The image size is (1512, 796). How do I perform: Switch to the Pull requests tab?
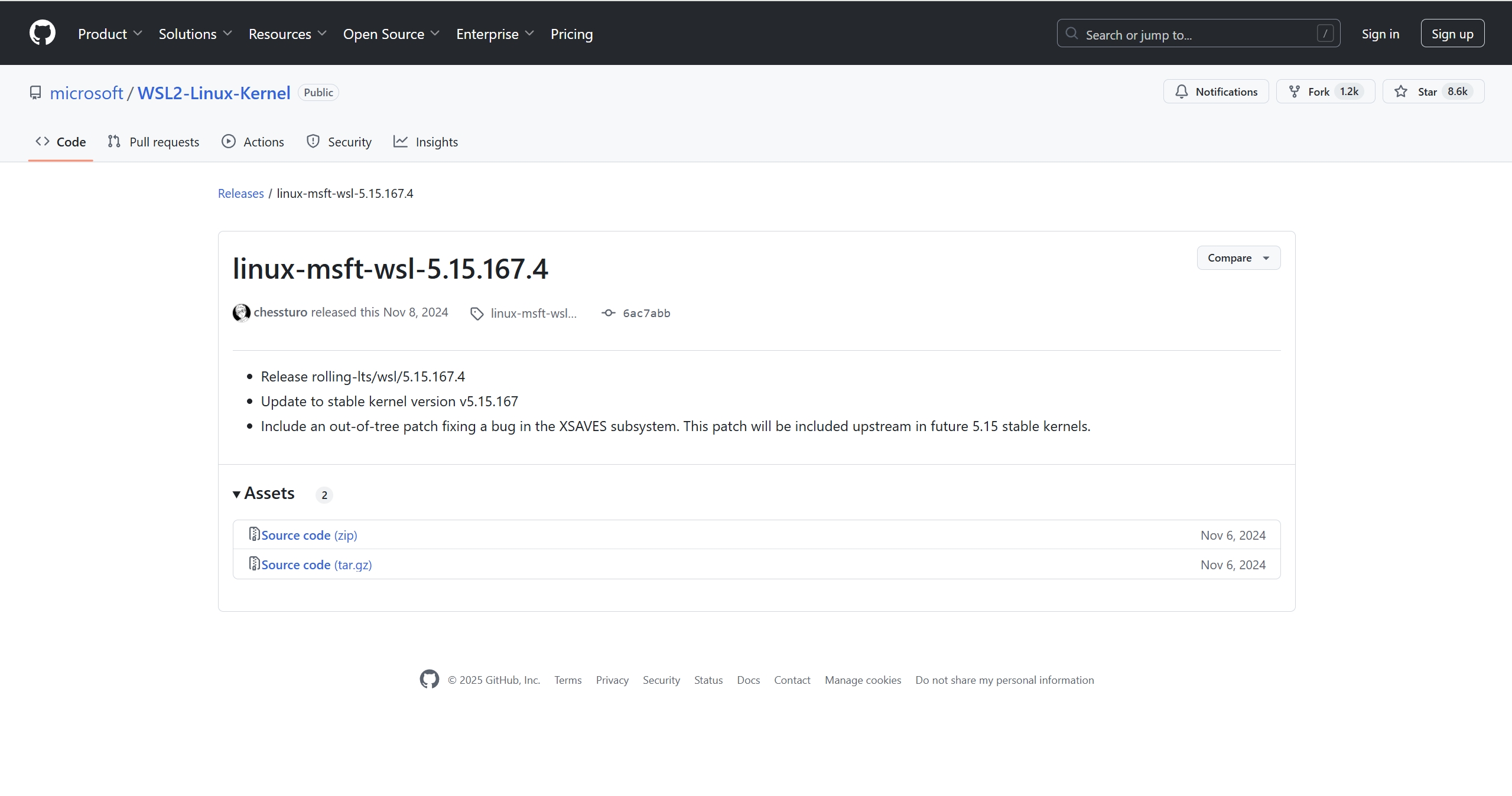pyautogui.click(x=154, y=142)
